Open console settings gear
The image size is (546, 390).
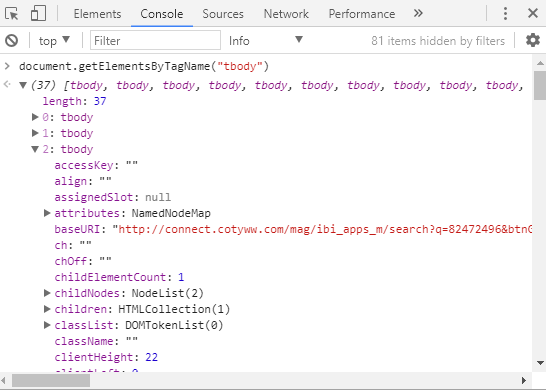pyautogui.click(x=533, y=40)
